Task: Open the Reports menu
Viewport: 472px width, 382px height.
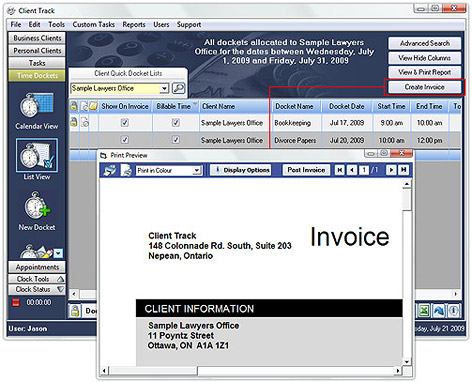Action: (x=134, y=24)
